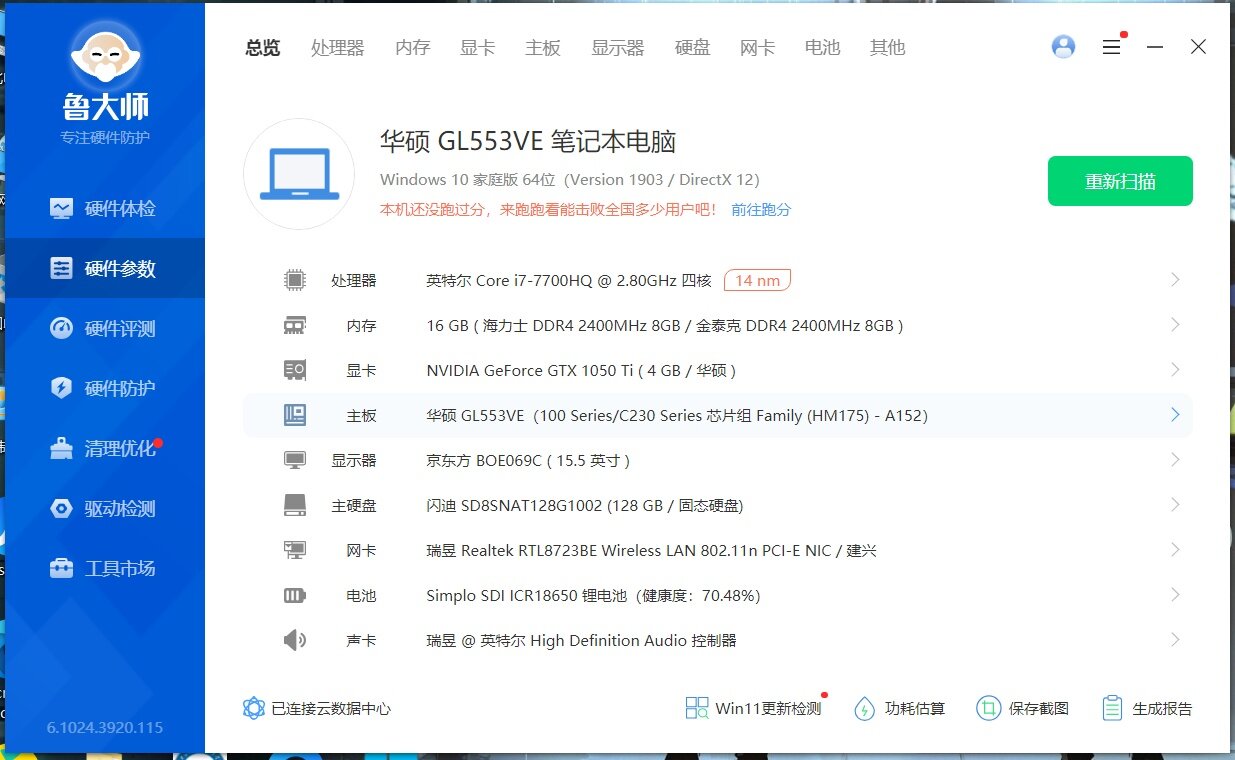
Task: Click the Win11更新检测 windows icon
Action: click(697, 708)
